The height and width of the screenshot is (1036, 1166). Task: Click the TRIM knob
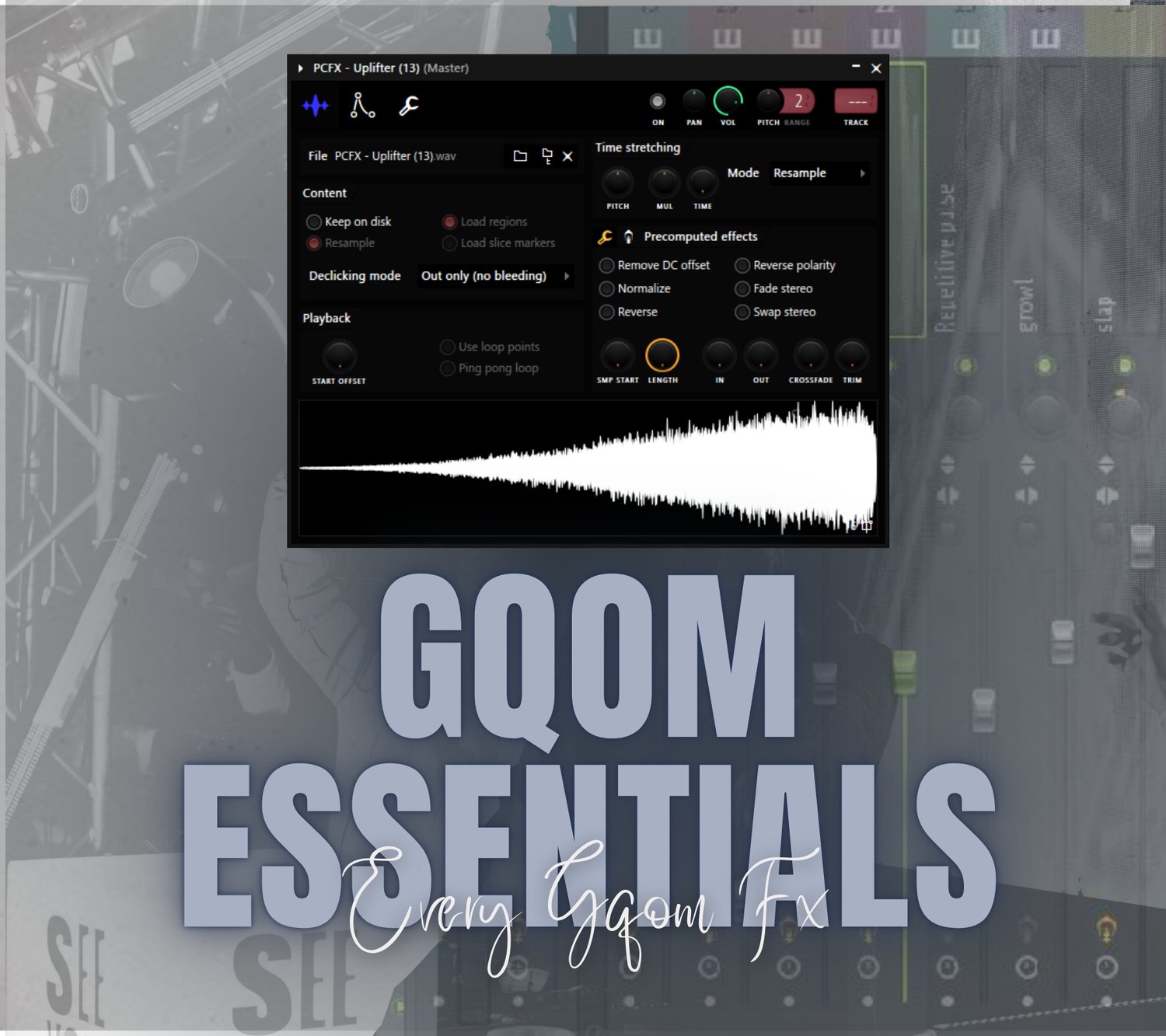852,355
